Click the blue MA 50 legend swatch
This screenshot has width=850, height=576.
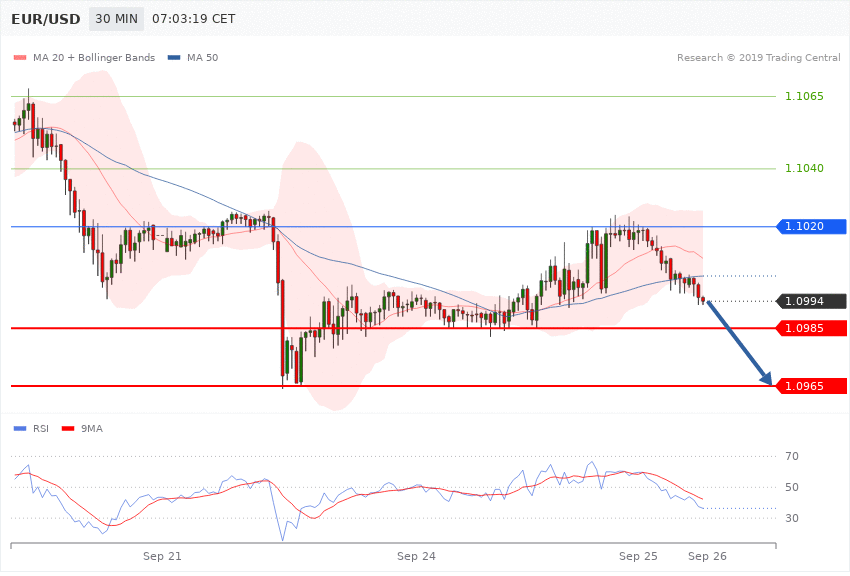click(x=174, y=57)
